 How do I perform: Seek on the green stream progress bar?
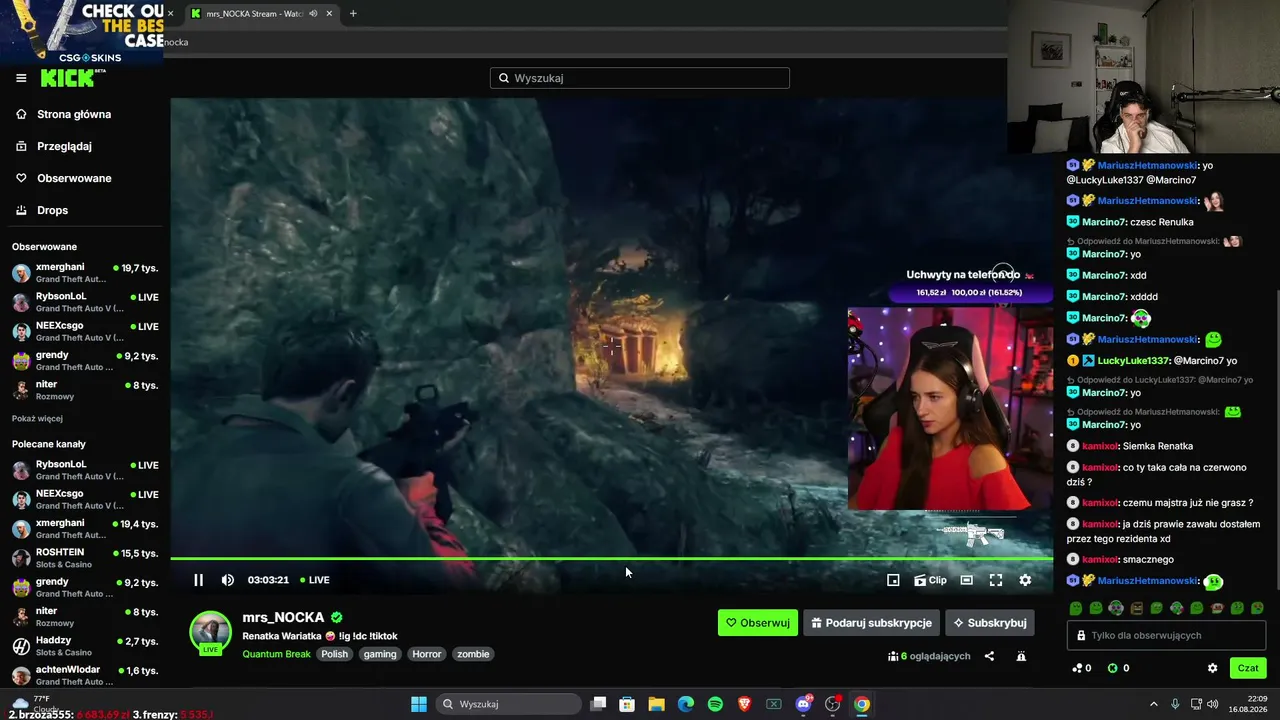point(611,559)
